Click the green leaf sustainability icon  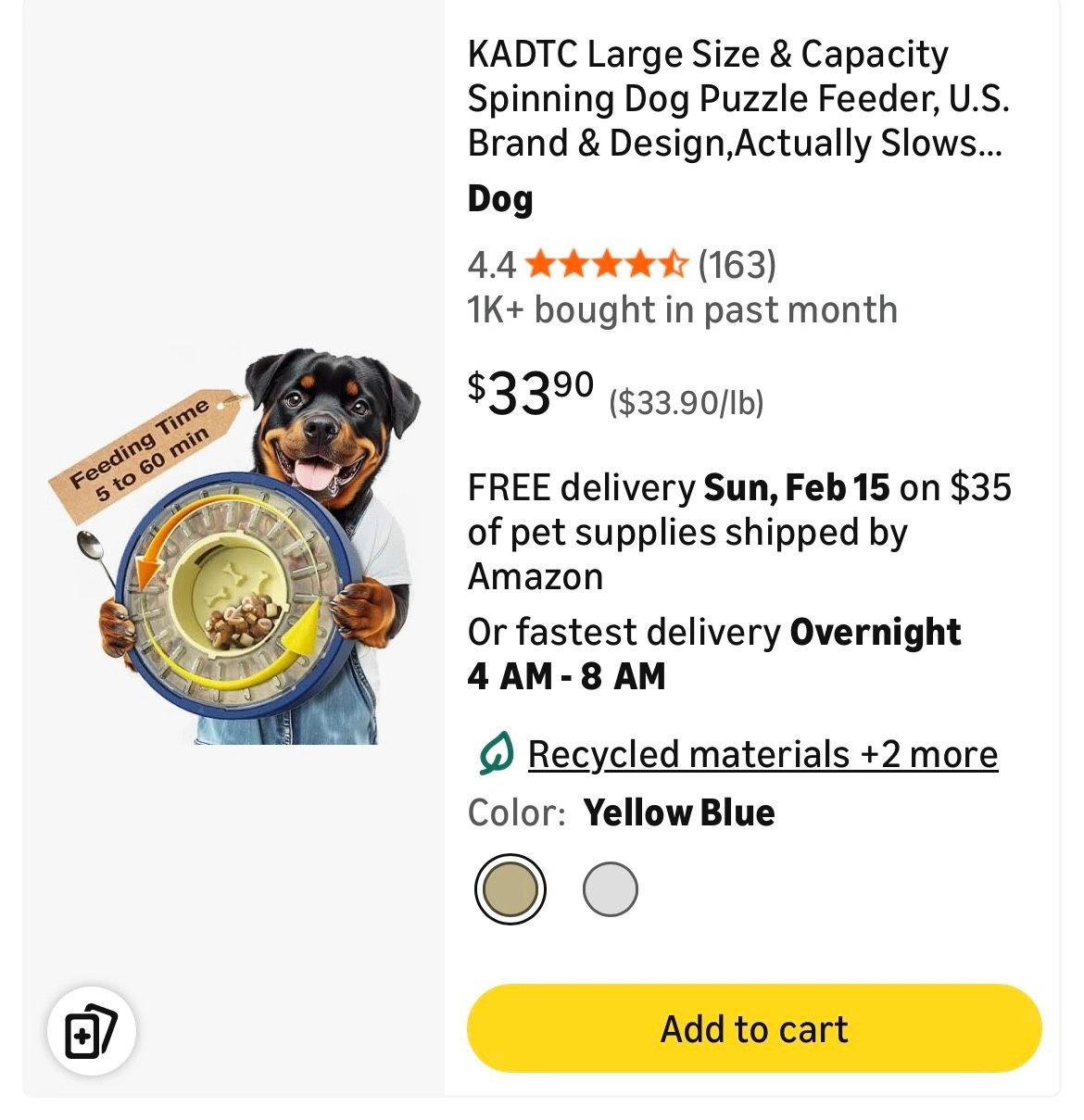coord(496,754)
